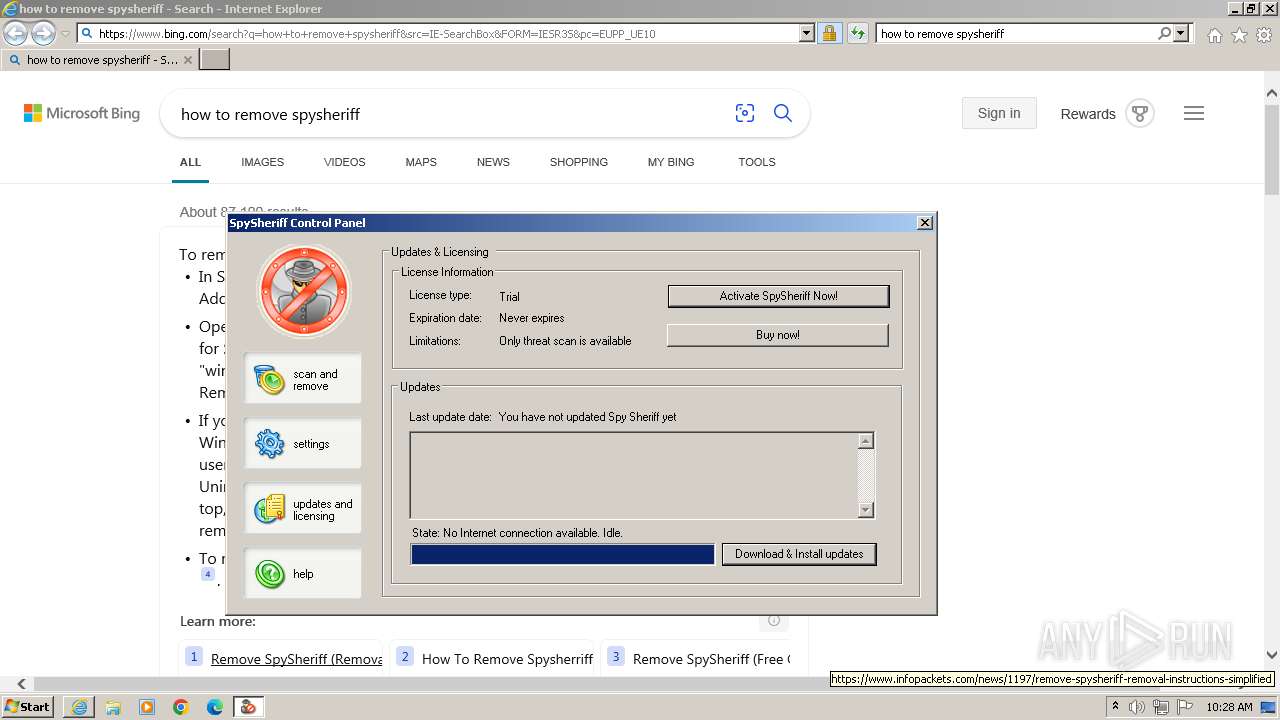Click the browser address bar

[x=438, y=34]
